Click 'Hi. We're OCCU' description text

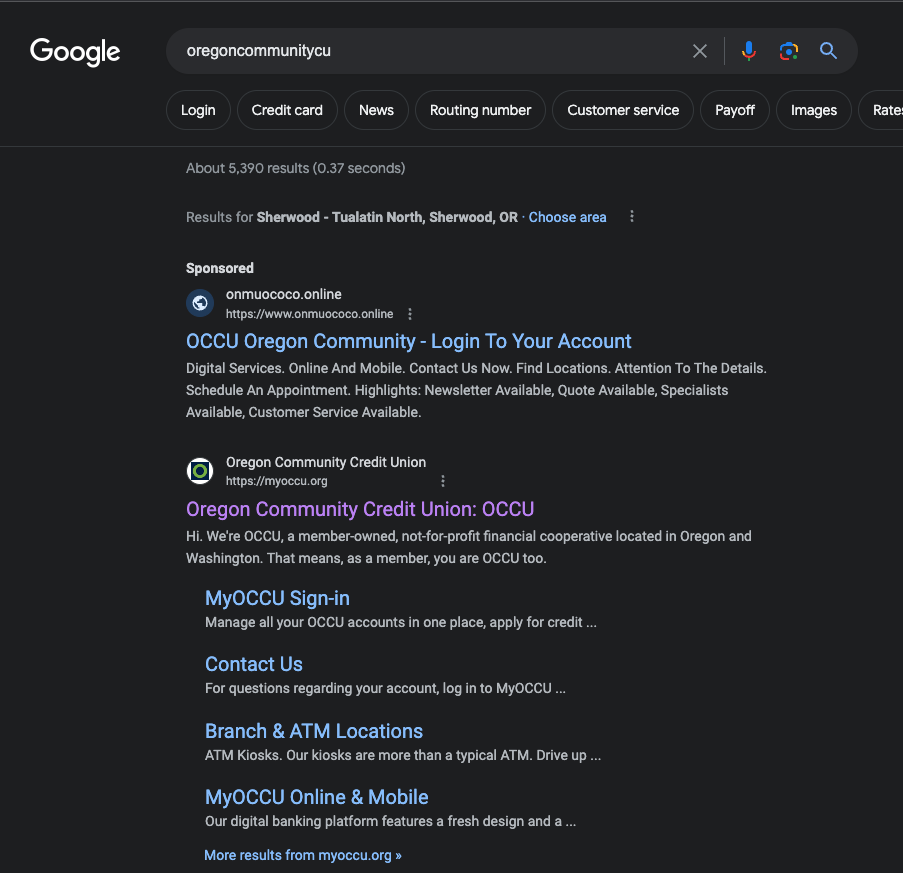469,547
